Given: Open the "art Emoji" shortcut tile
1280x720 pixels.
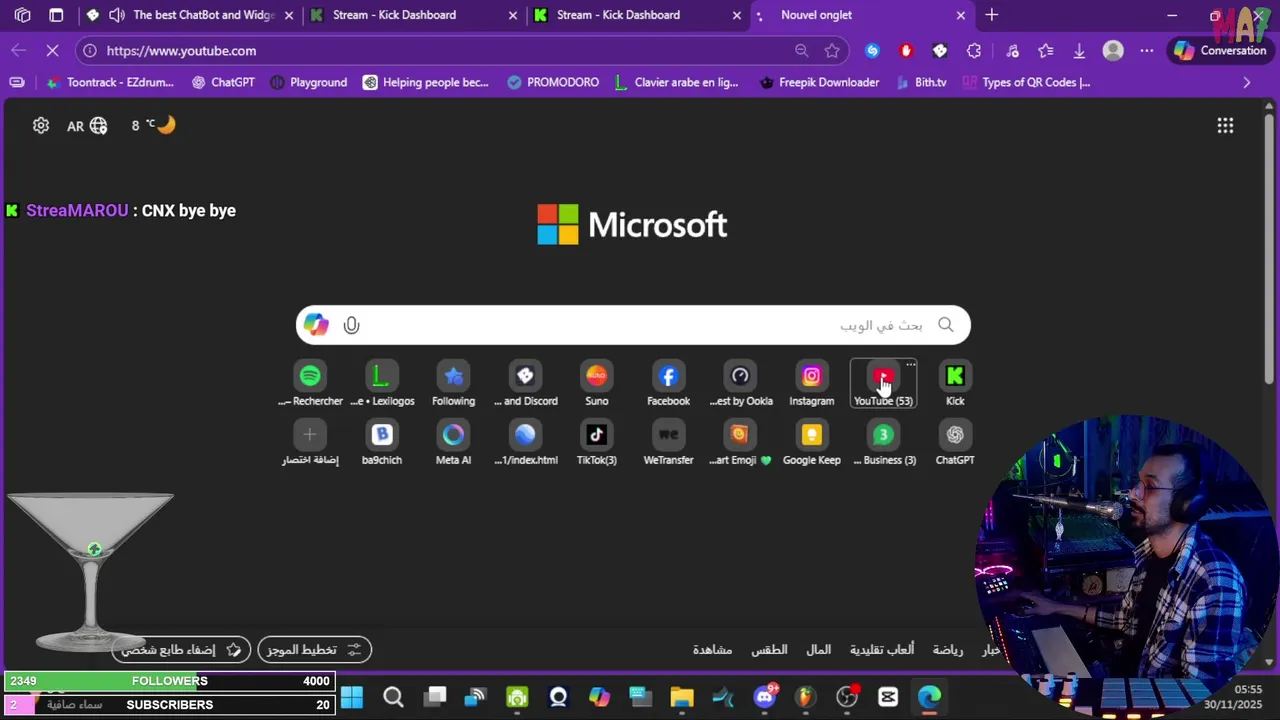Looking at the screenshot, I should pos(740,444).
